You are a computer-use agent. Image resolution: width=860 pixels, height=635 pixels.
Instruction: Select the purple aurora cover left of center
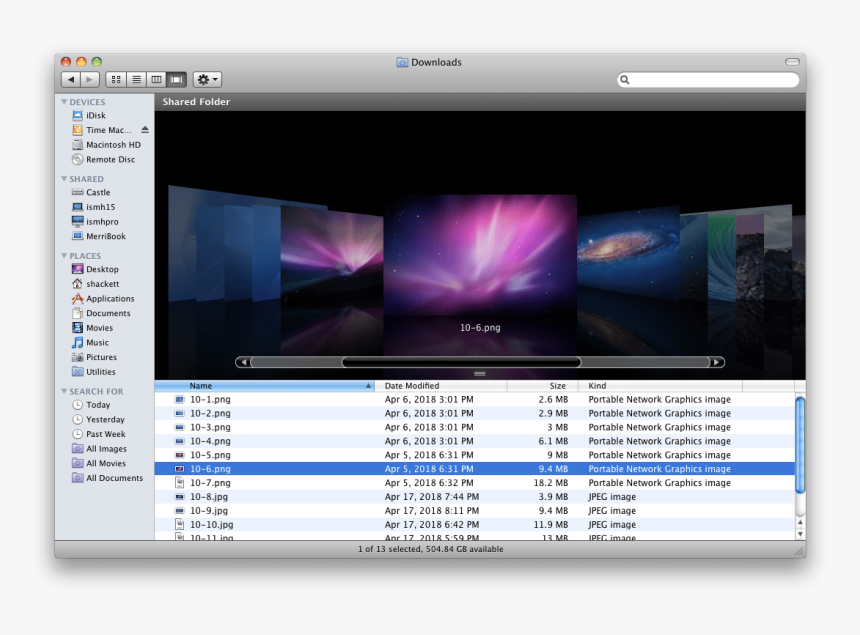point(332,253)
